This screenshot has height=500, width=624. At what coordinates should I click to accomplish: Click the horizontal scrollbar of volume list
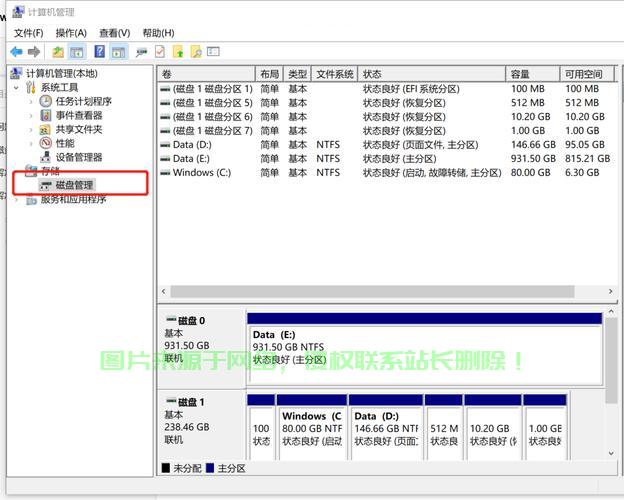372,291
